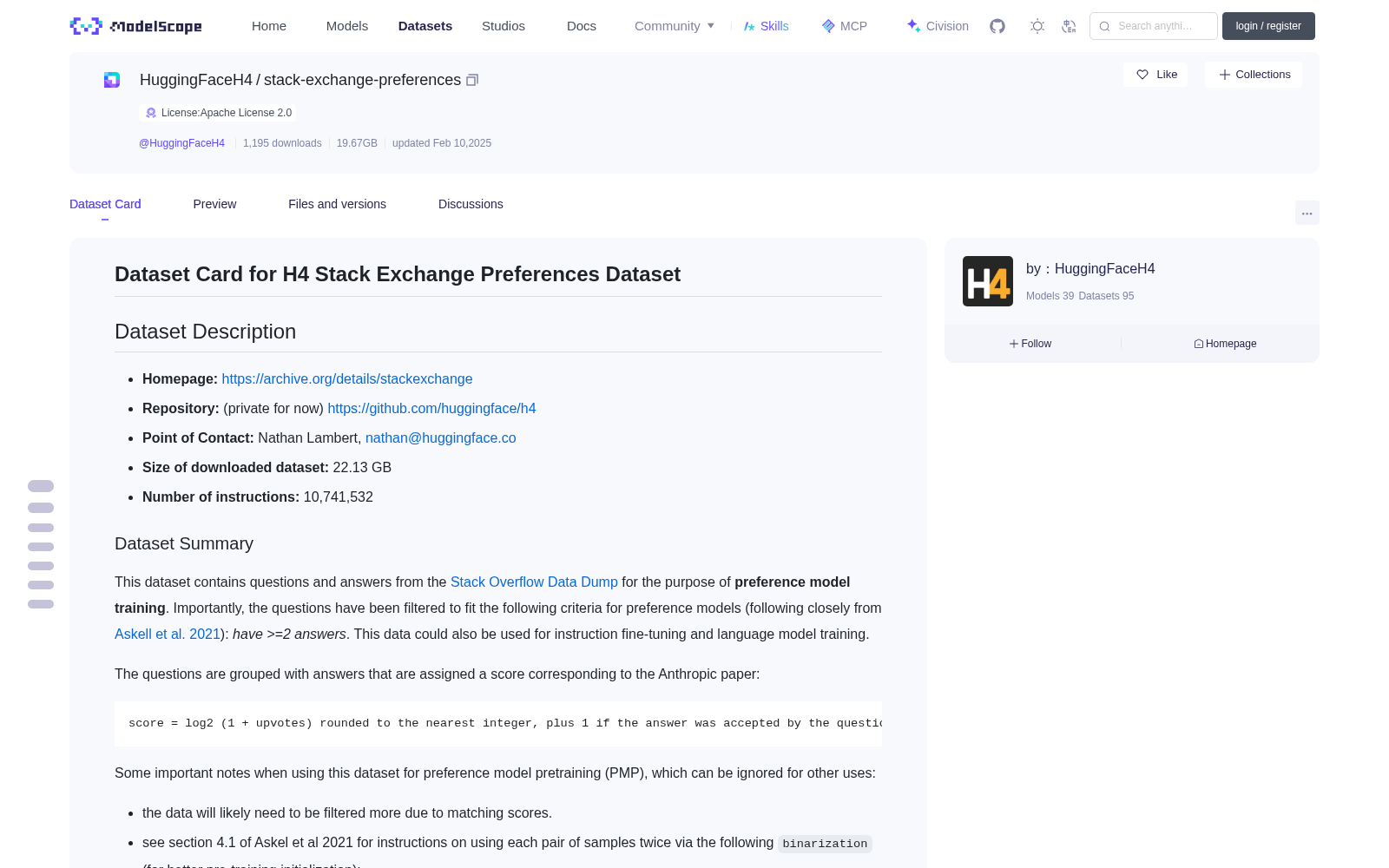Open the MCP page
The image size is (1389, 868).
tap(844, 26)
